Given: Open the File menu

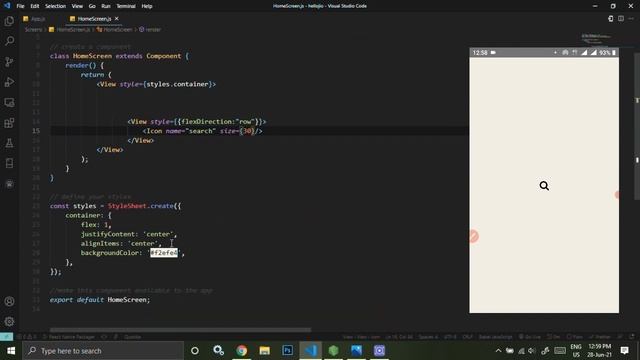Looking at the screenshot, I should (20, 6).
